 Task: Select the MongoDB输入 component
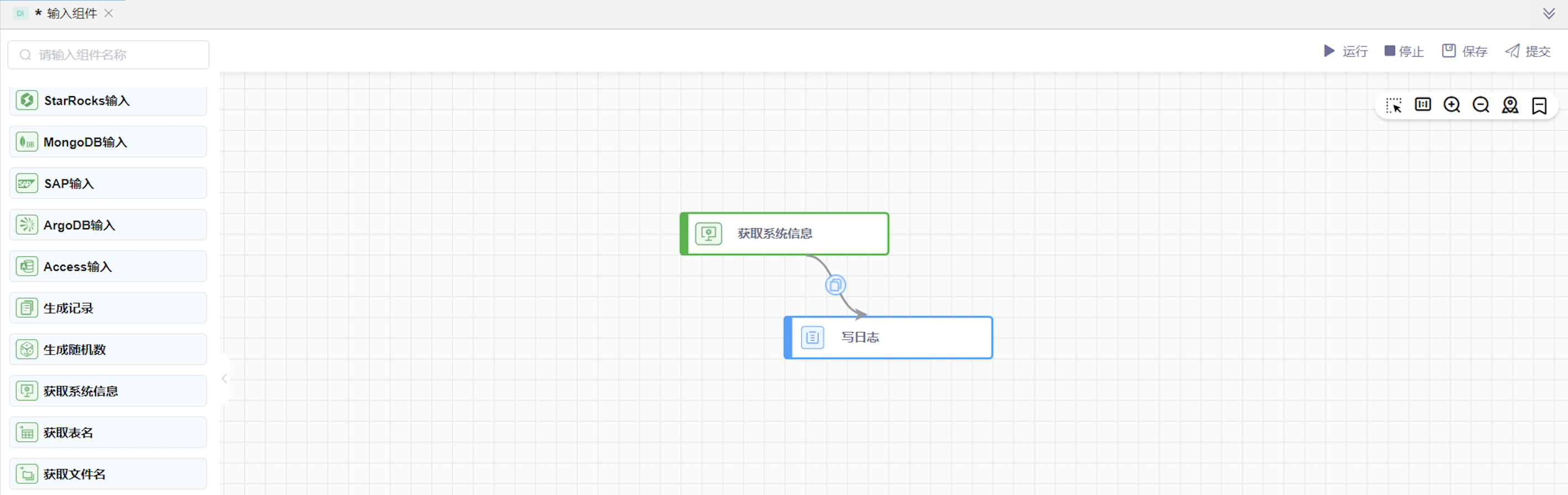[x=108, y=141]
